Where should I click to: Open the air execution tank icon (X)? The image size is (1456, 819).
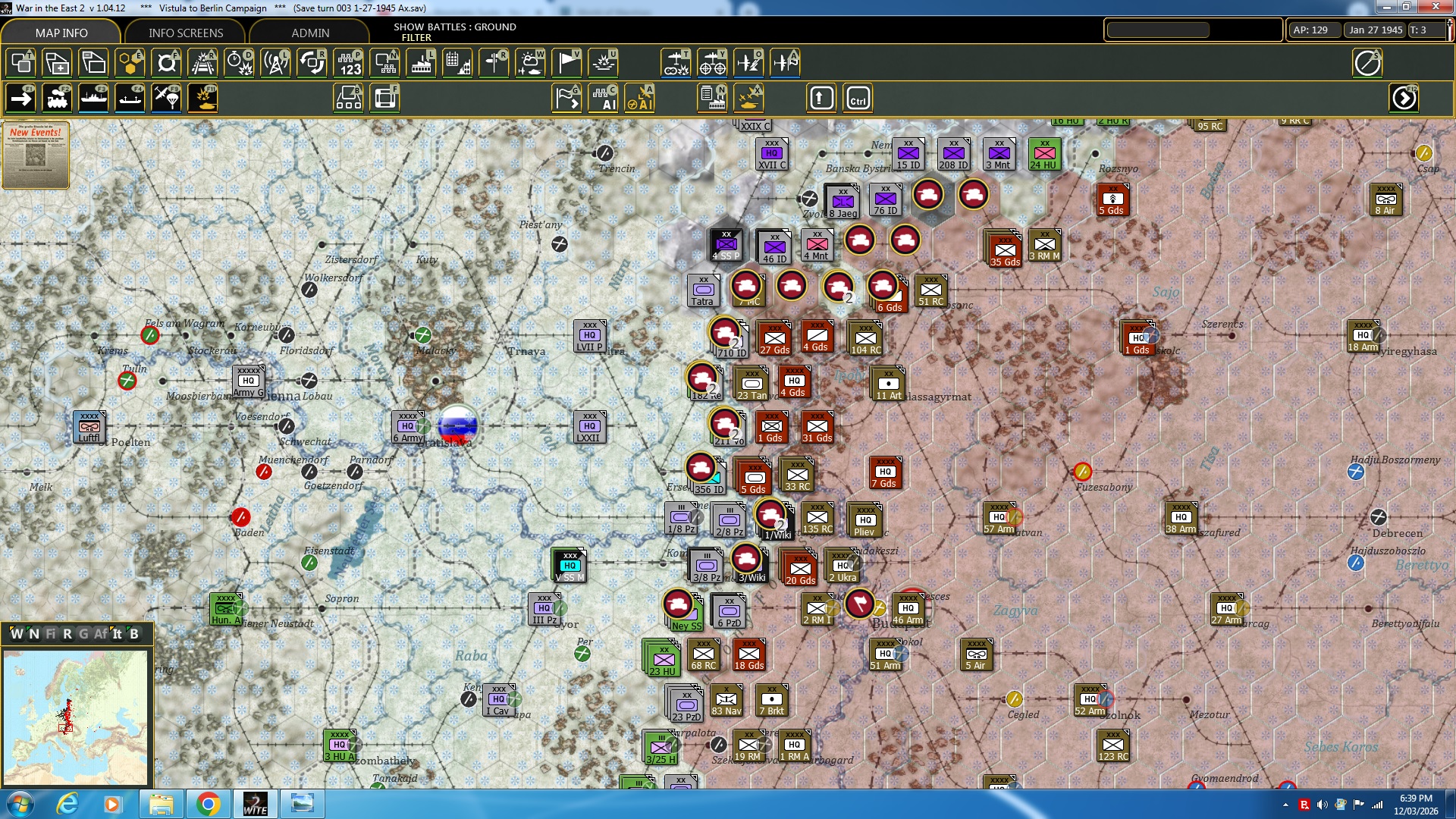749,99
